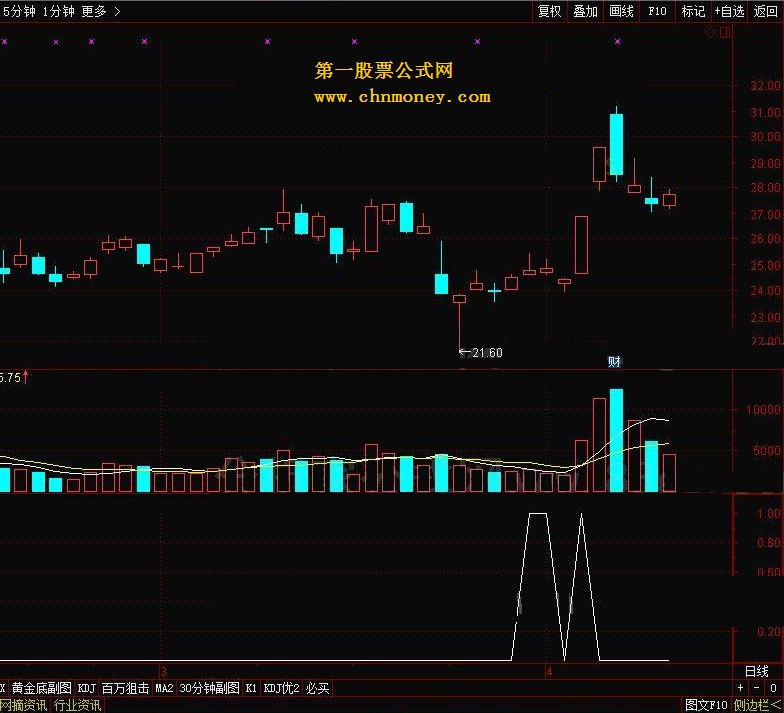The width and height of the screenshot is (784, 713).
Task: Select the KDJ indicator tab
Action: coord(86,688)
